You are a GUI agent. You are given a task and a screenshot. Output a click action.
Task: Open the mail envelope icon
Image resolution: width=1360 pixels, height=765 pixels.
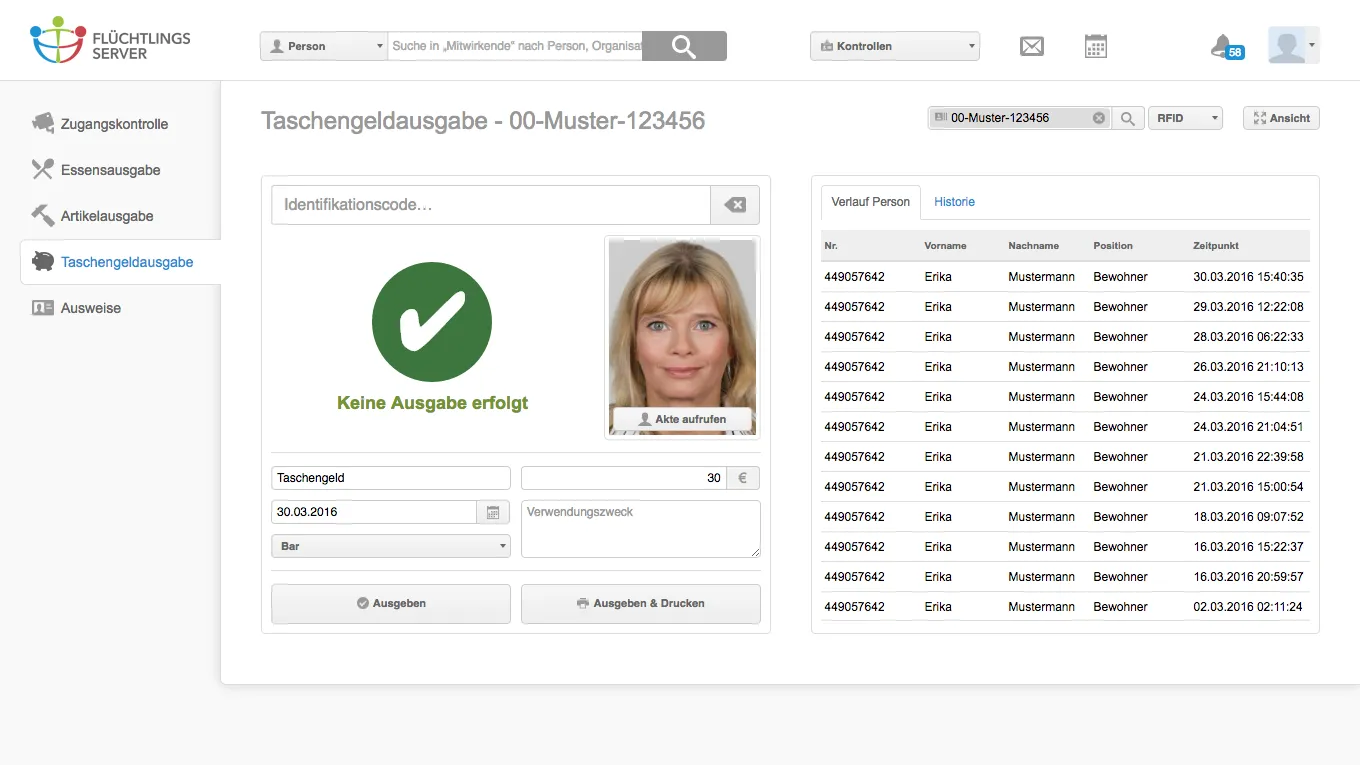[1032, 46]
